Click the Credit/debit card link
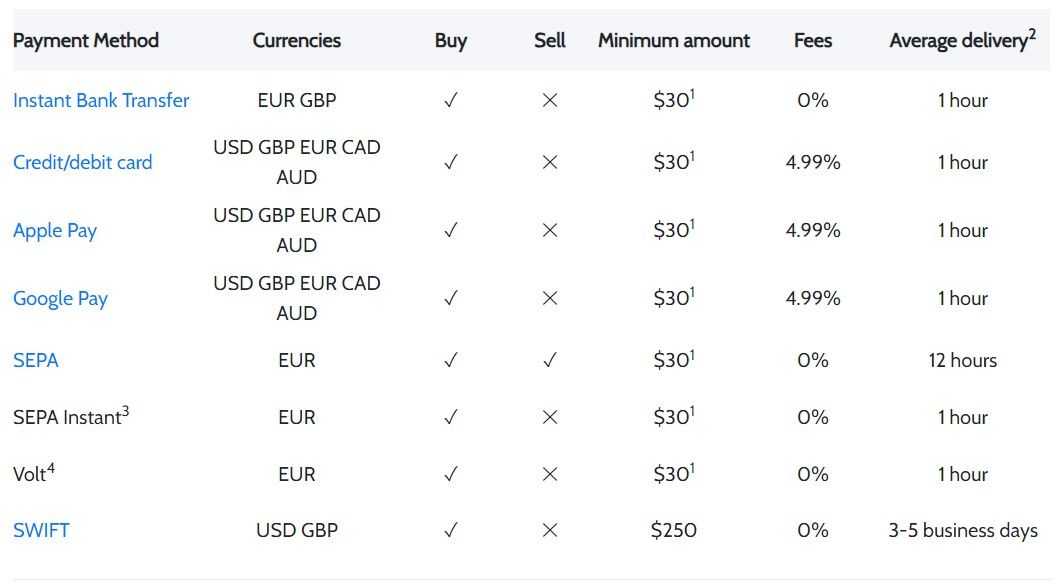The width and height of the screenshot is (1057, 587). [83, 162]
